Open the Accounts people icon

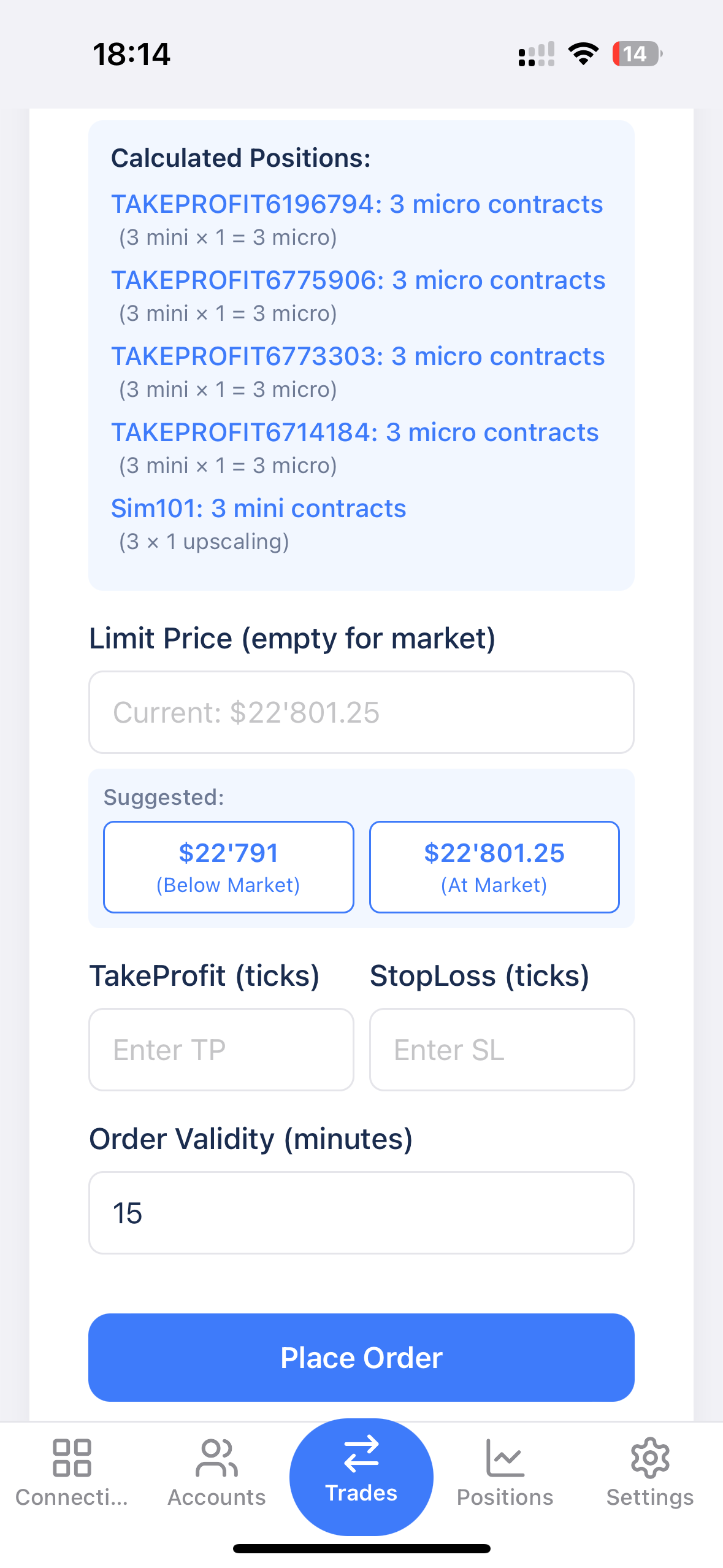point(216,1458)
